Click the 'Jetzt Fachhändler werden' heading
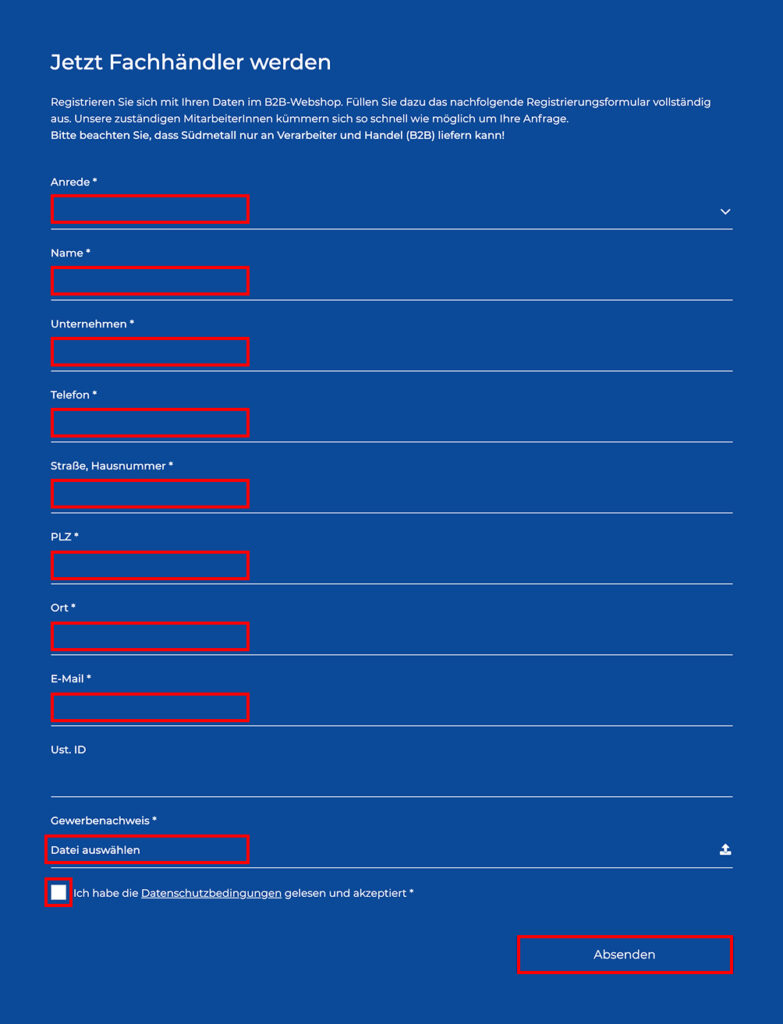Viewport: 783px width, 1024px height. (x=190, y=62)
